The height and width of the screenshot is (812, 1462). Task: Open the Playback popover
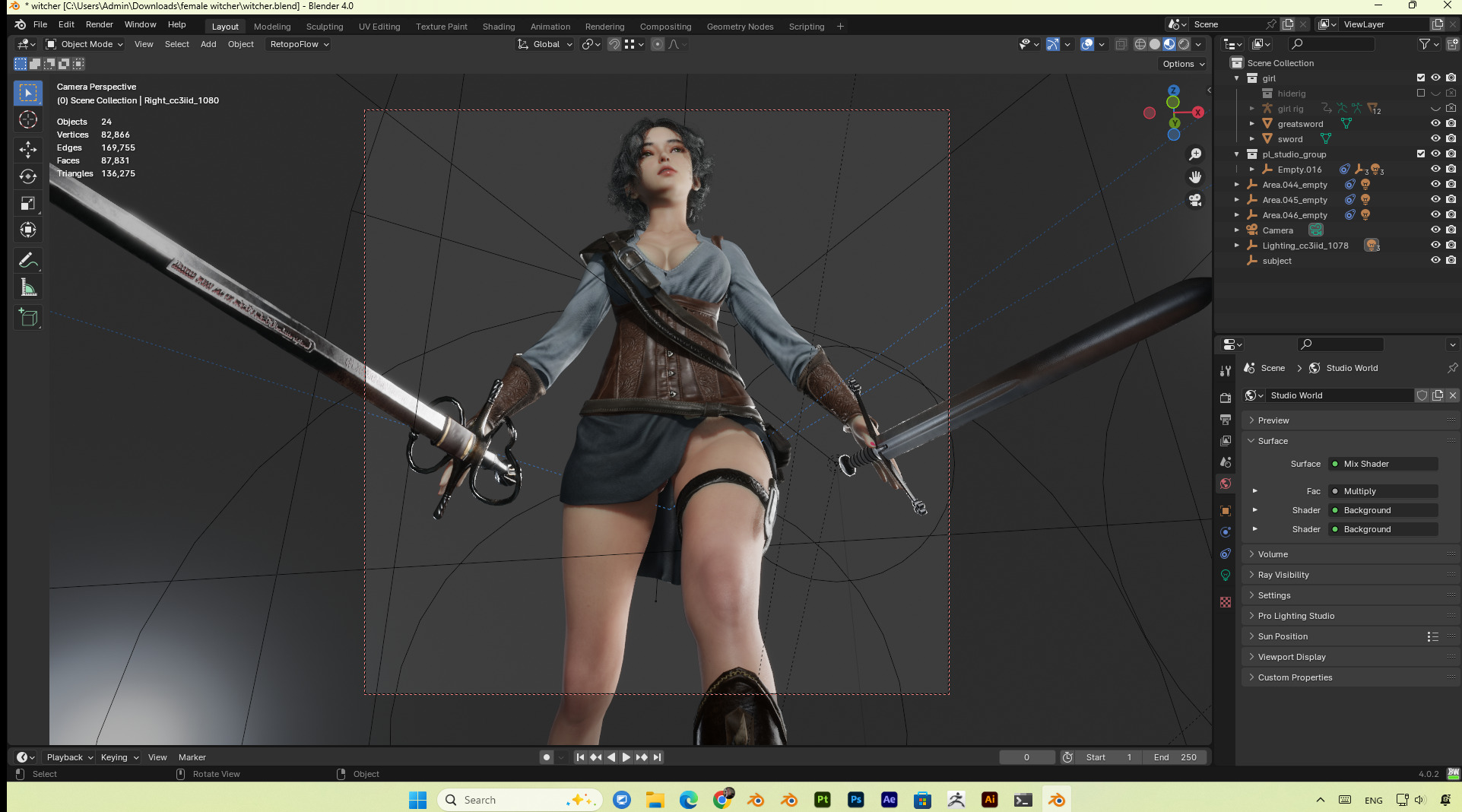click(x=69, y=757)
